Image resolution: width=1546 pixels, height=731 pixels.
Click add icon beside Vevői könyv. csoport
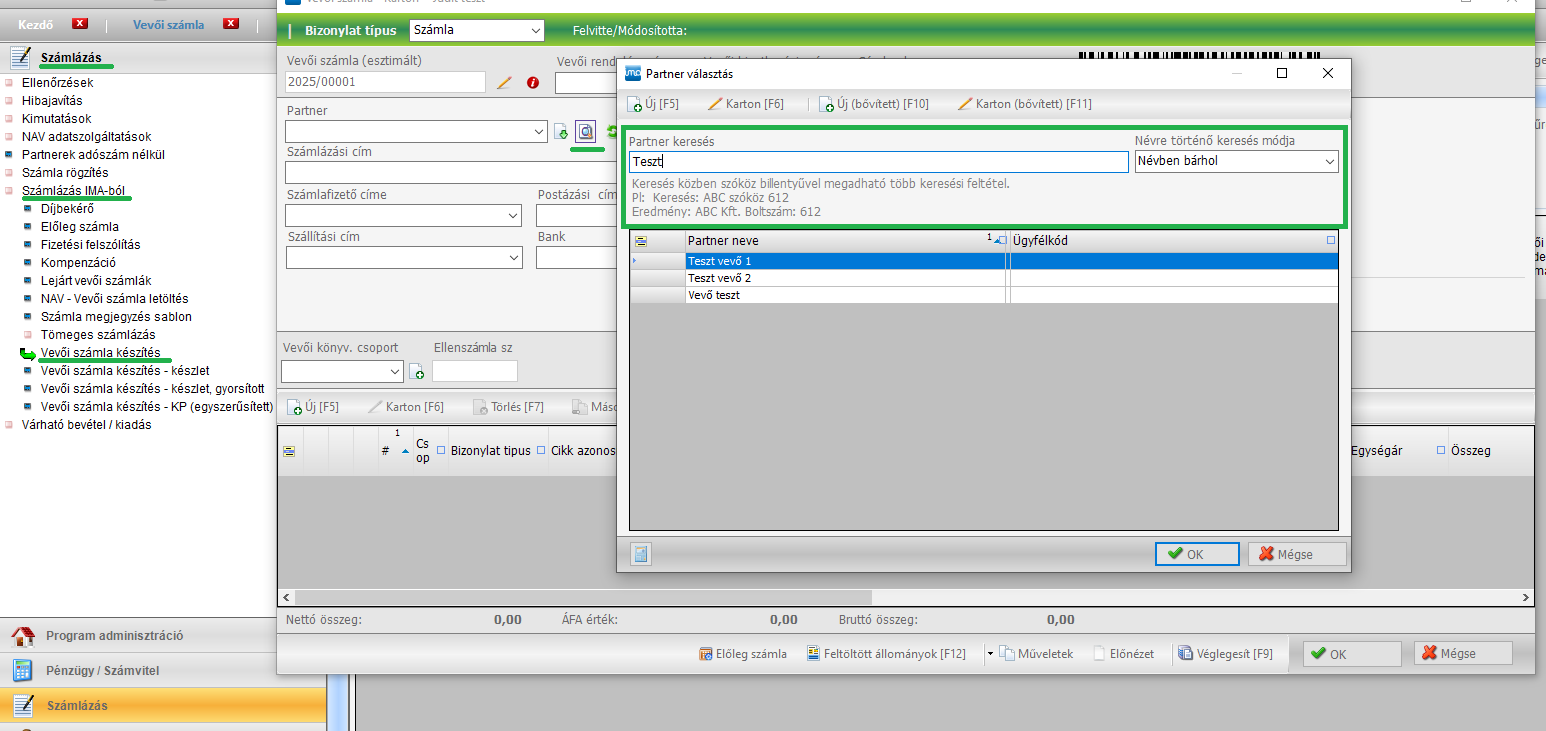417,372
